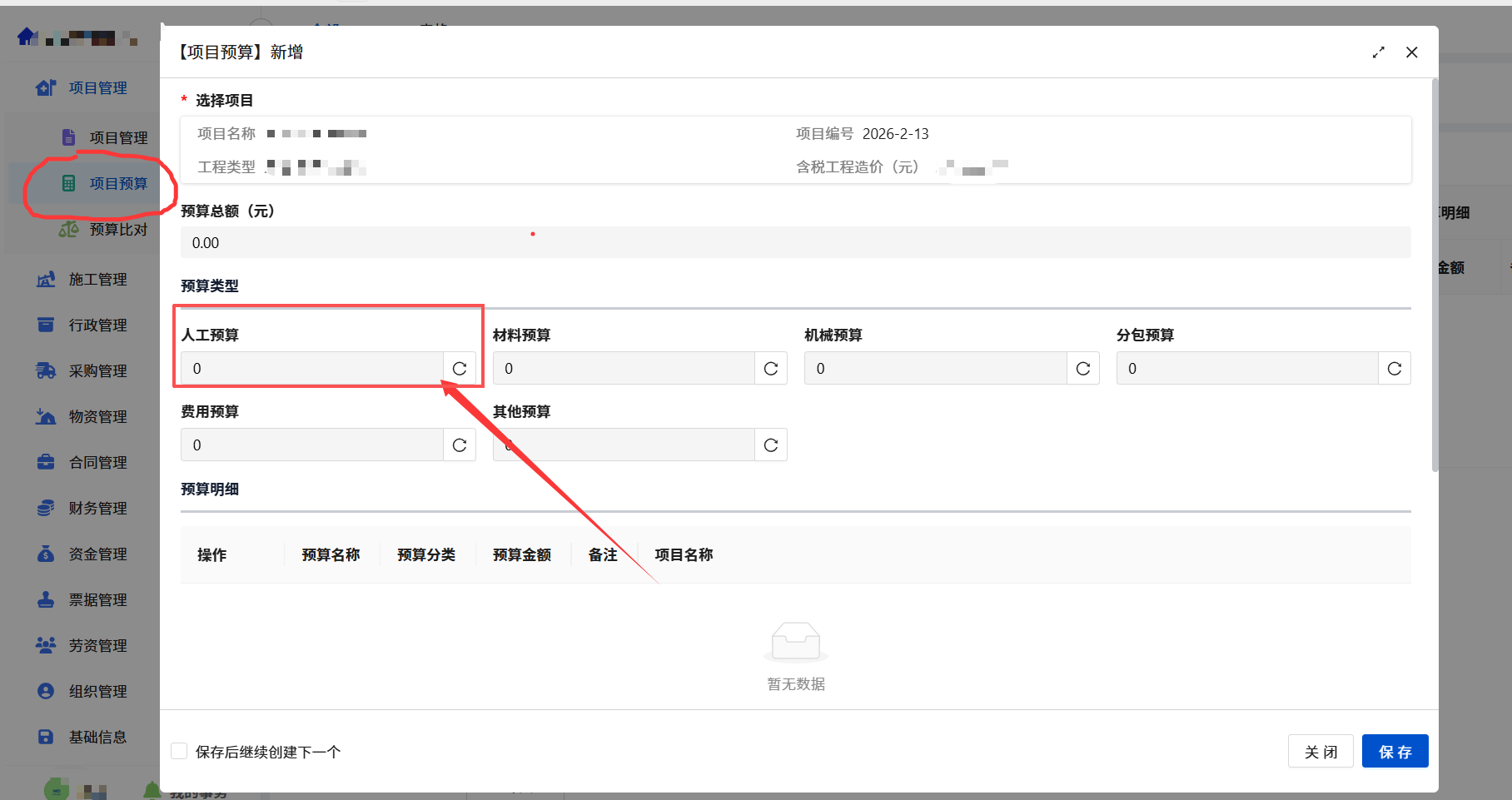Click refresh icon beside 机械预算 field
1512x800 pixels.
(x=1082, y=369)
